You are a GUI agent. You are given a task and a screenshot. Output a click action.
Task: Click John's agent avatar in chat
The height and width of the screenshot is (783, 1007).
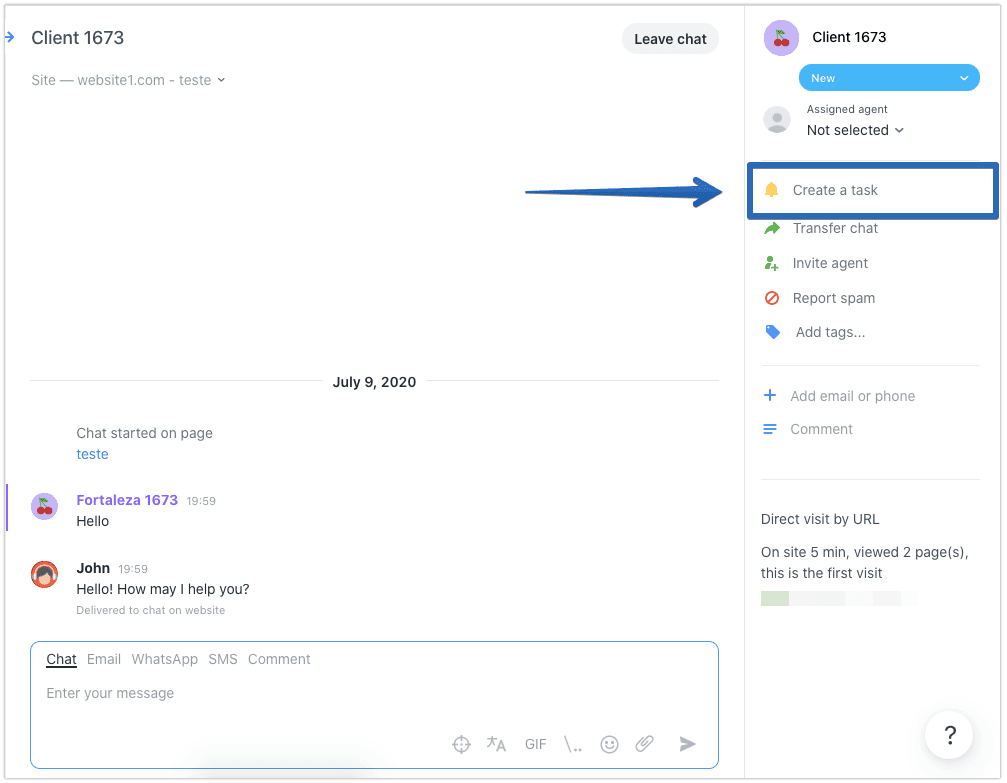pos(44,574)
